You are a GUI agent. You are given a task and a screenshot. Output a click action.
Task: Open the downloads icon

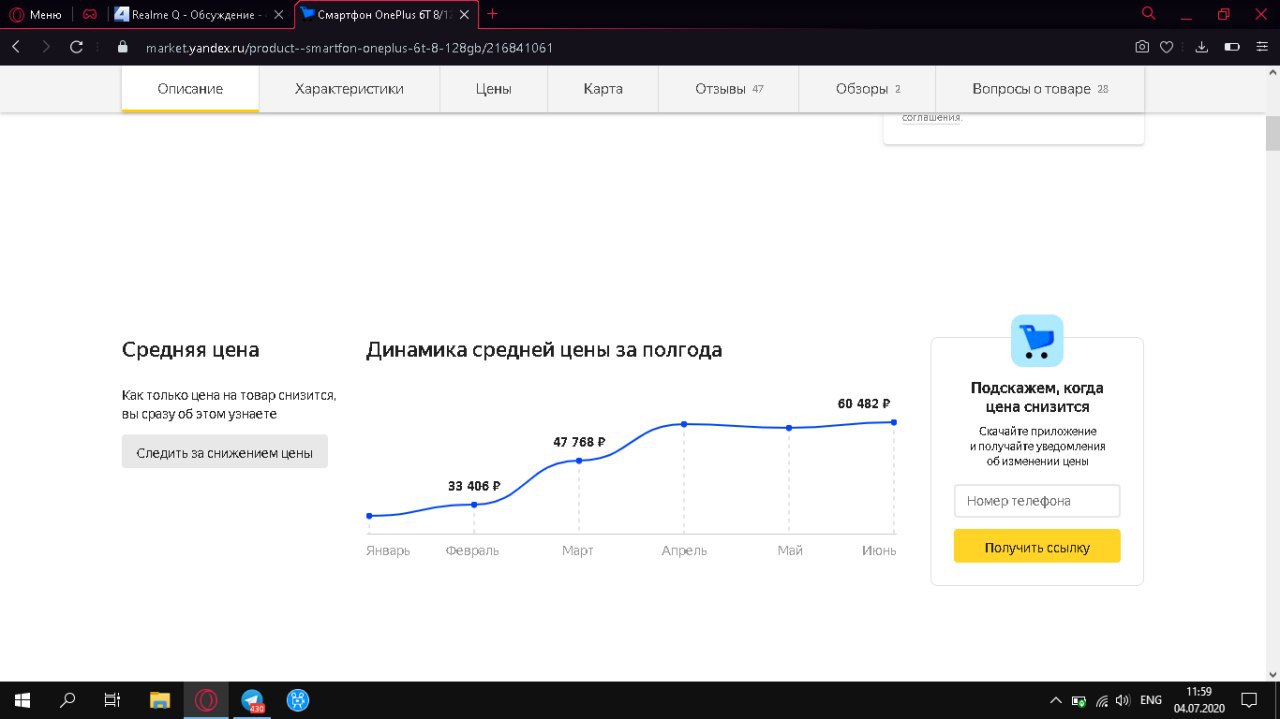(1202, 47)
